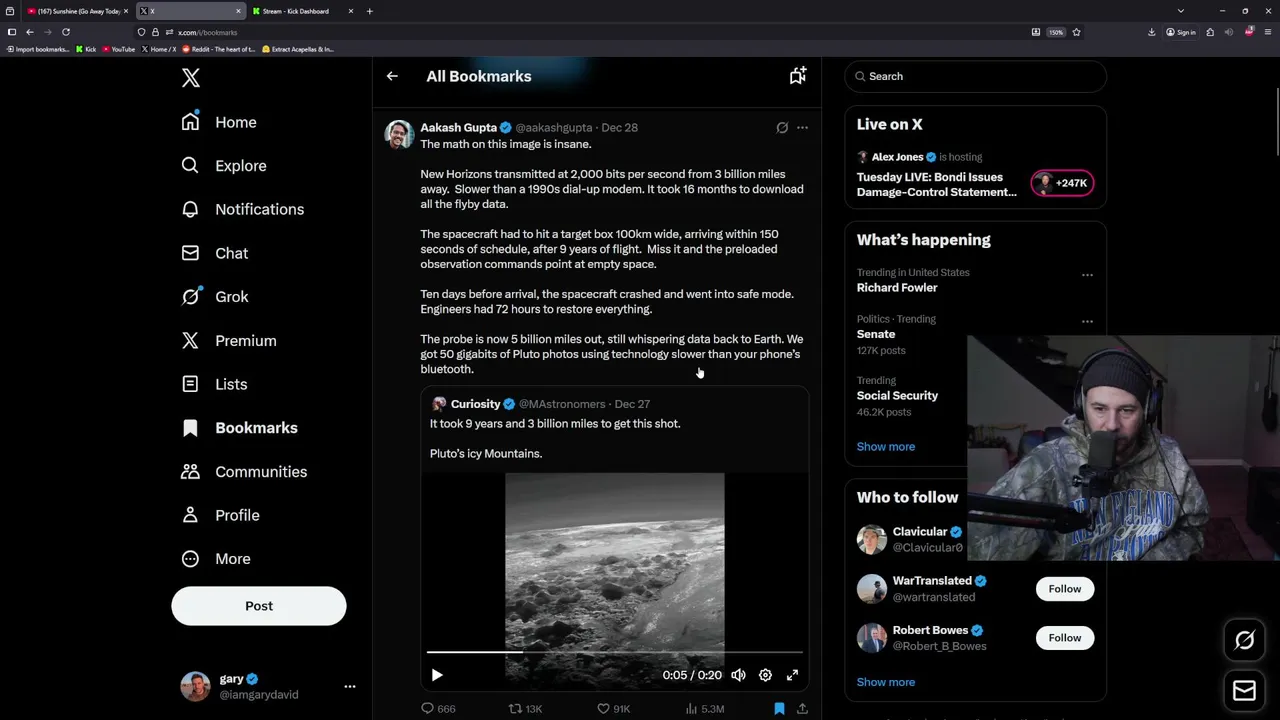Open Communities in the sidebar
1280x720 pixels.
(x=244, y=472)
